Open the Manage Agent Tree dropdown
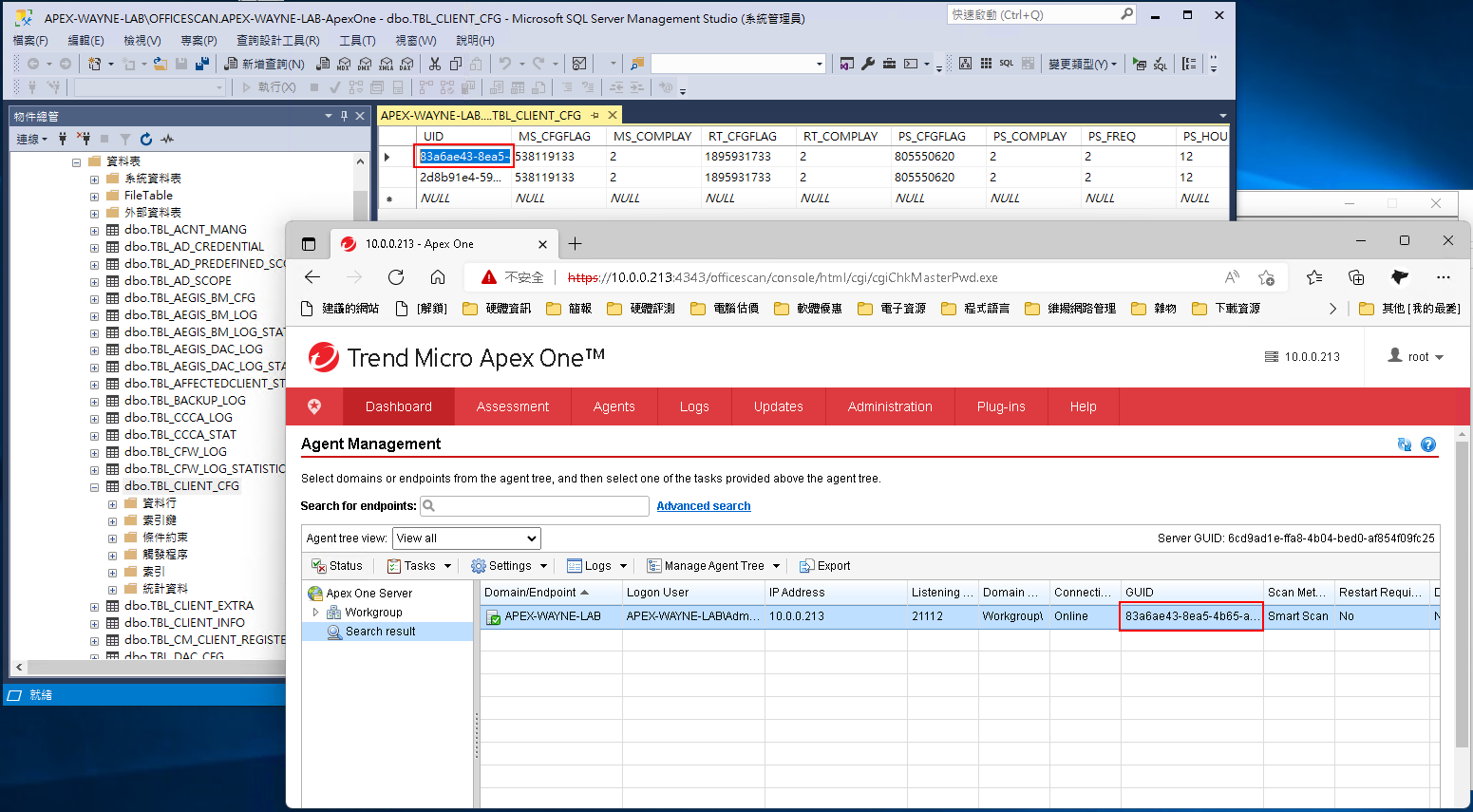The width and height of the screenshot is (1473, 812). point(713,566)
